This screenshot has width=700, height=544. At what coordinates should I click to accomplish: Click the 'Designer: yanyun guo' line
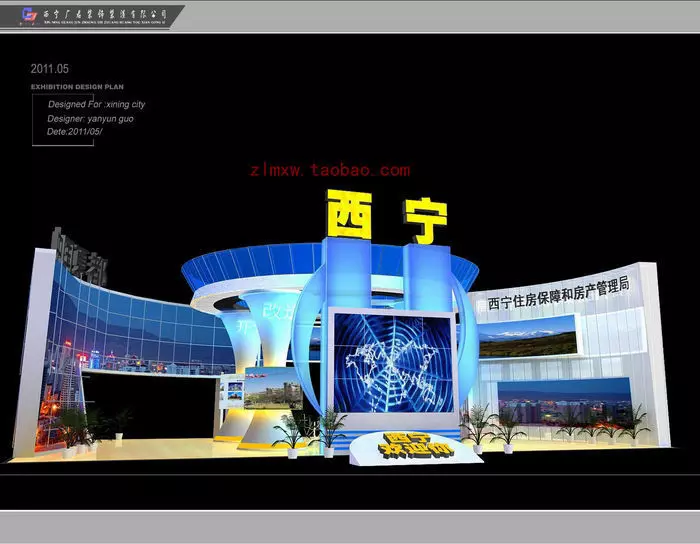point(90,119)
